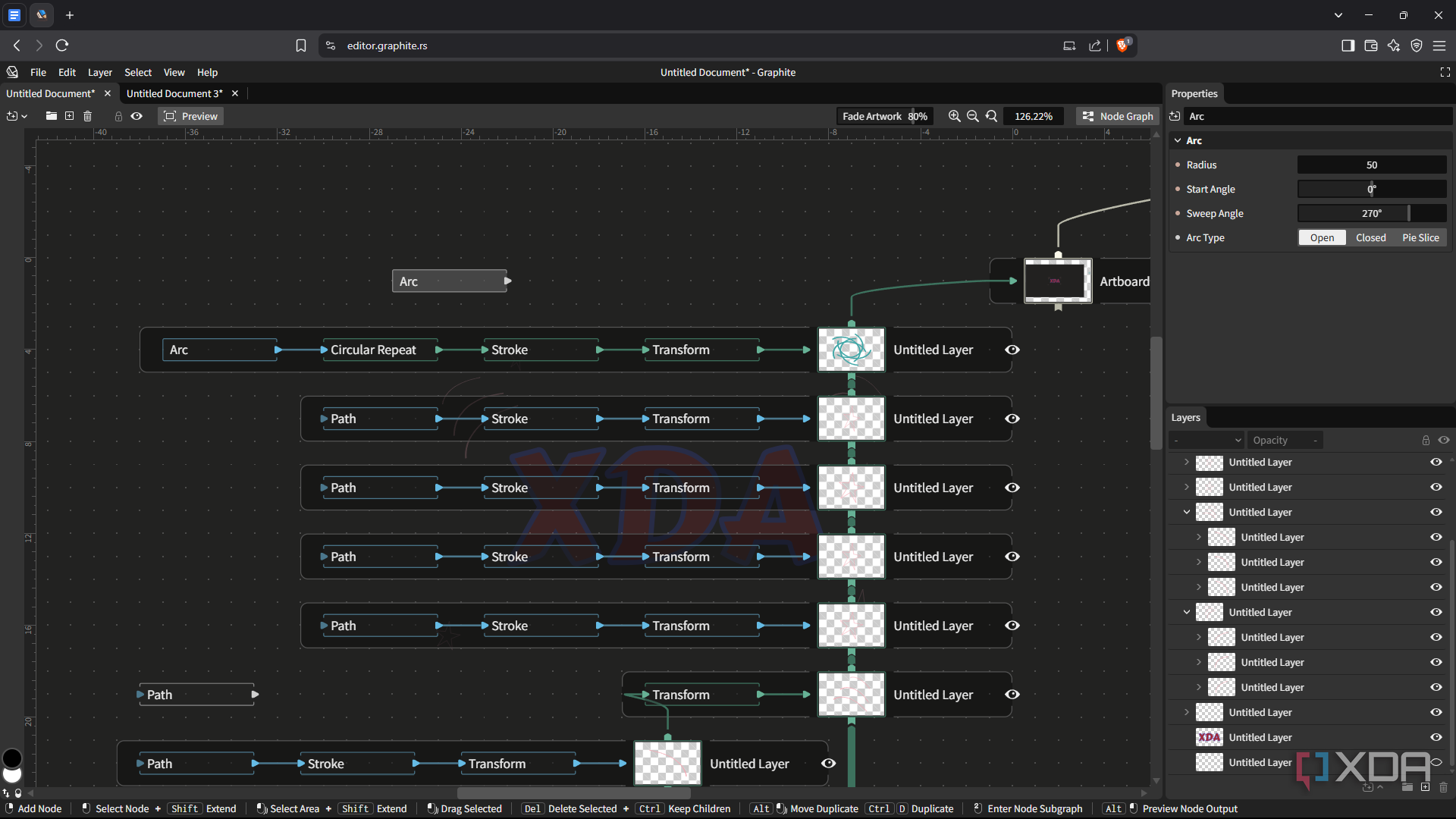The image size is (1456, 819).
Task: Toggle fullscreen icon beside document title
Action: pos(1445,72)
